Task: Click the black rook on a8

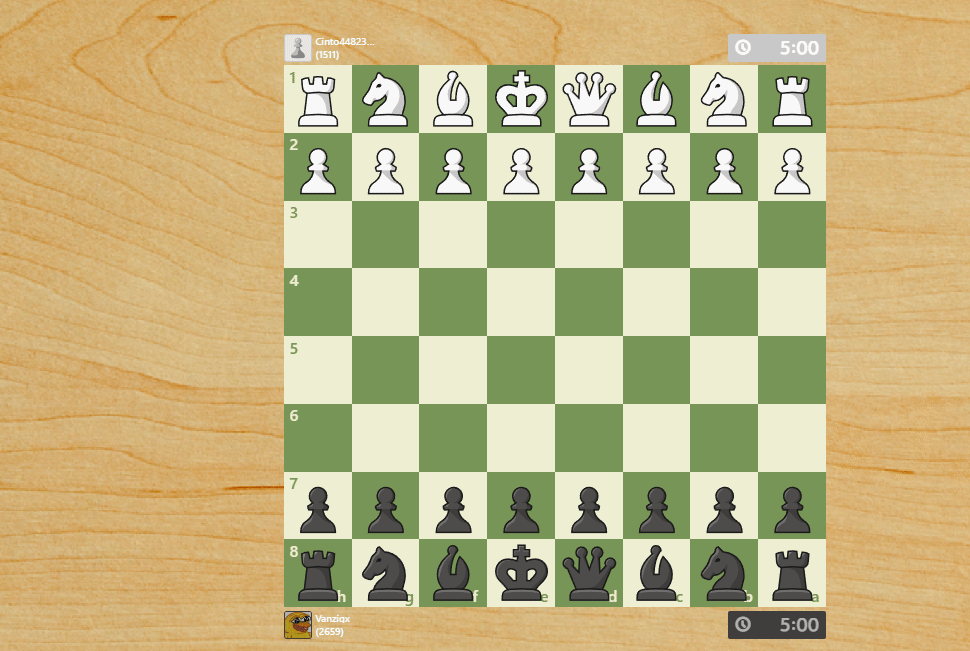Action: click(792, 574)
